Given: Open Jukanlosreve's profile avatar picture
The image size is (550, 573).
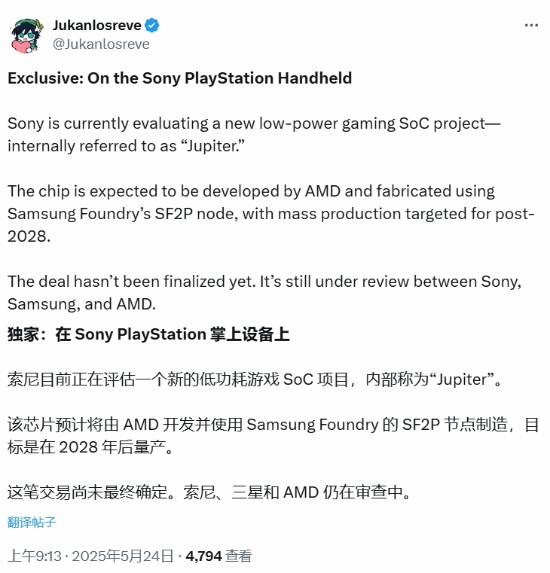Looking at the screenshot, I should pos(27,36).
